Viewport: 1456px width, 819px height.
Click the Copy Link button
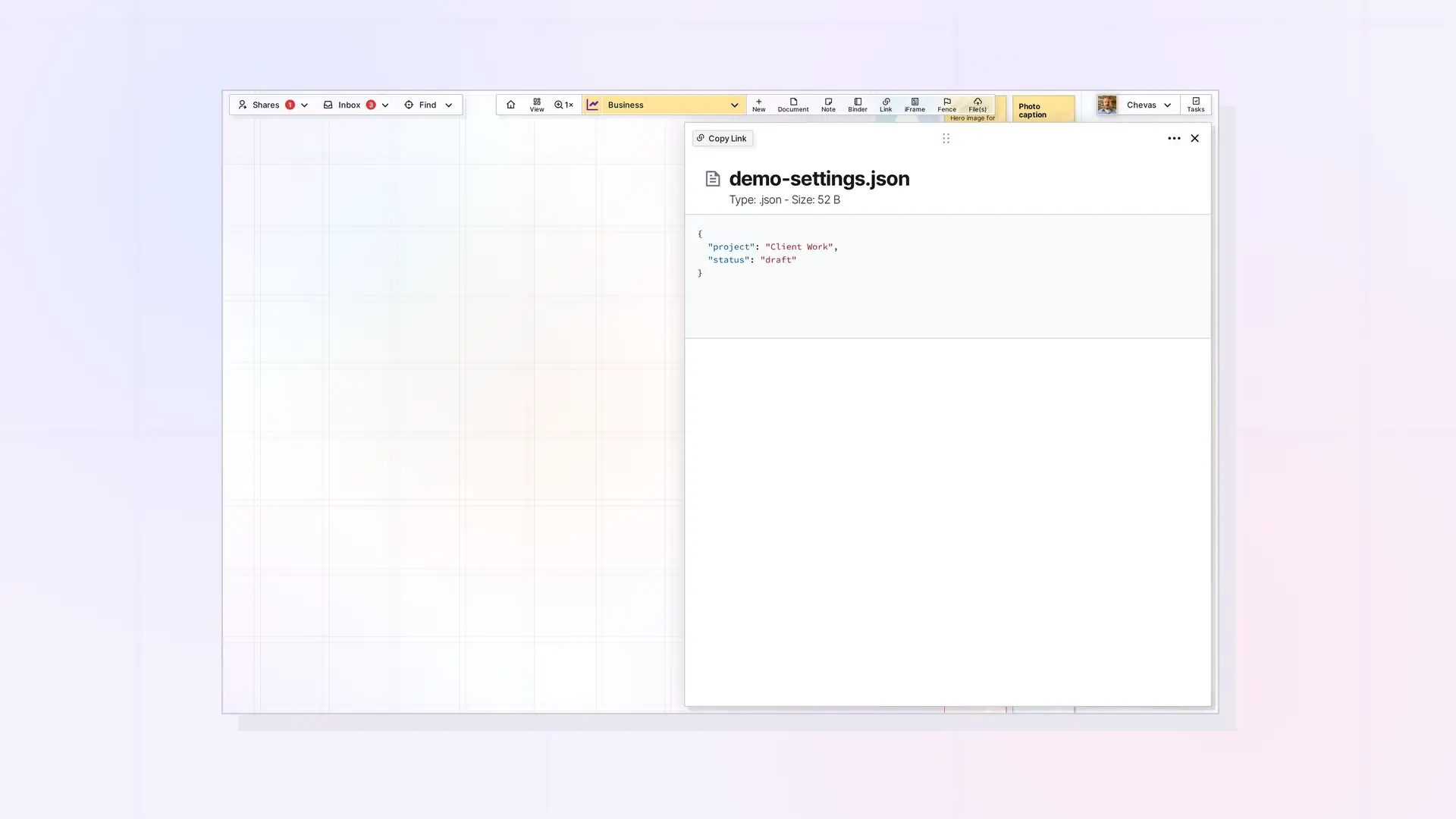pyautogui.click(x=722, y=138)
